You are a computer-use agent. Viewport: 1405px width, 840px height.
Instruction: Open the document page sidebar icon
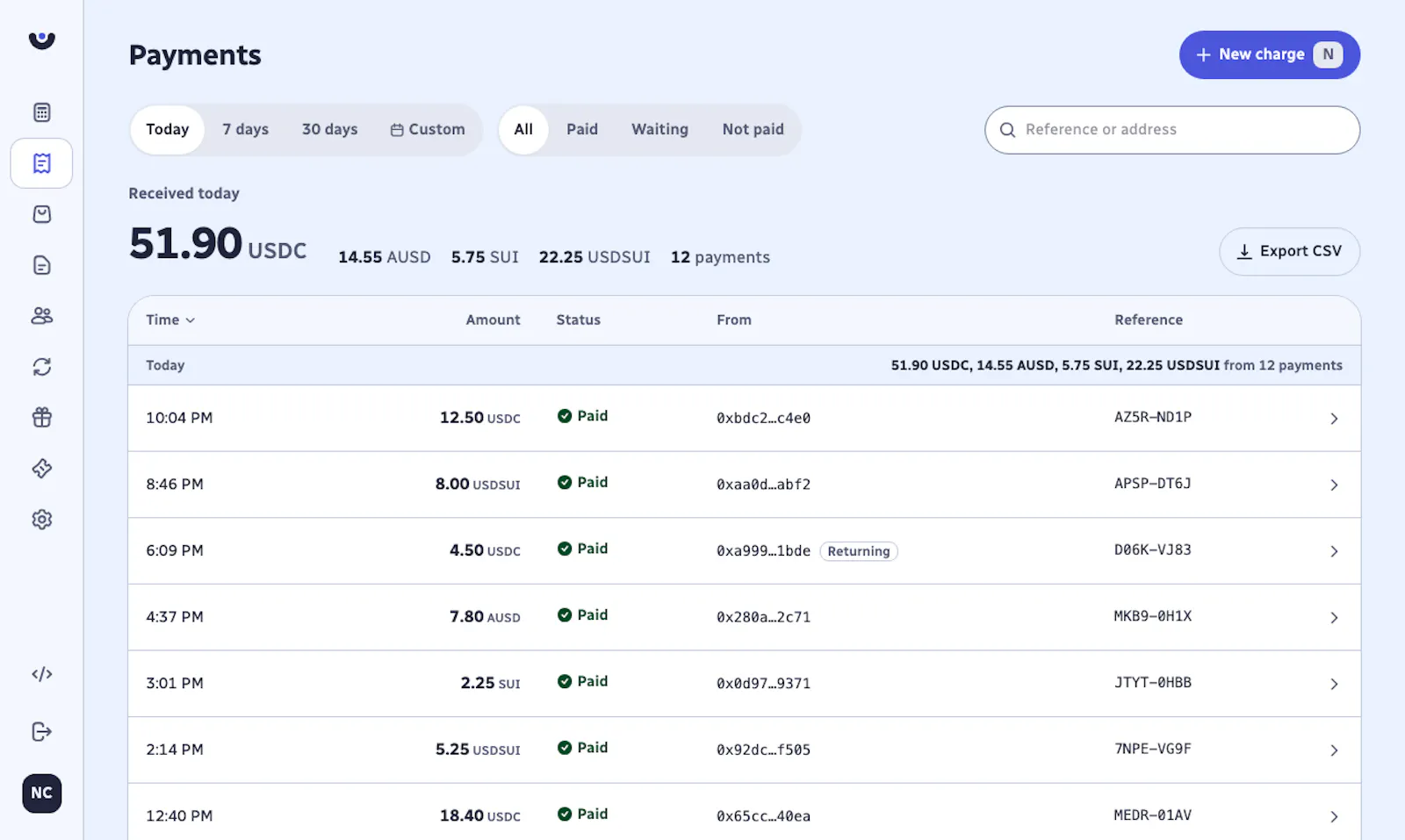(41, 265)
